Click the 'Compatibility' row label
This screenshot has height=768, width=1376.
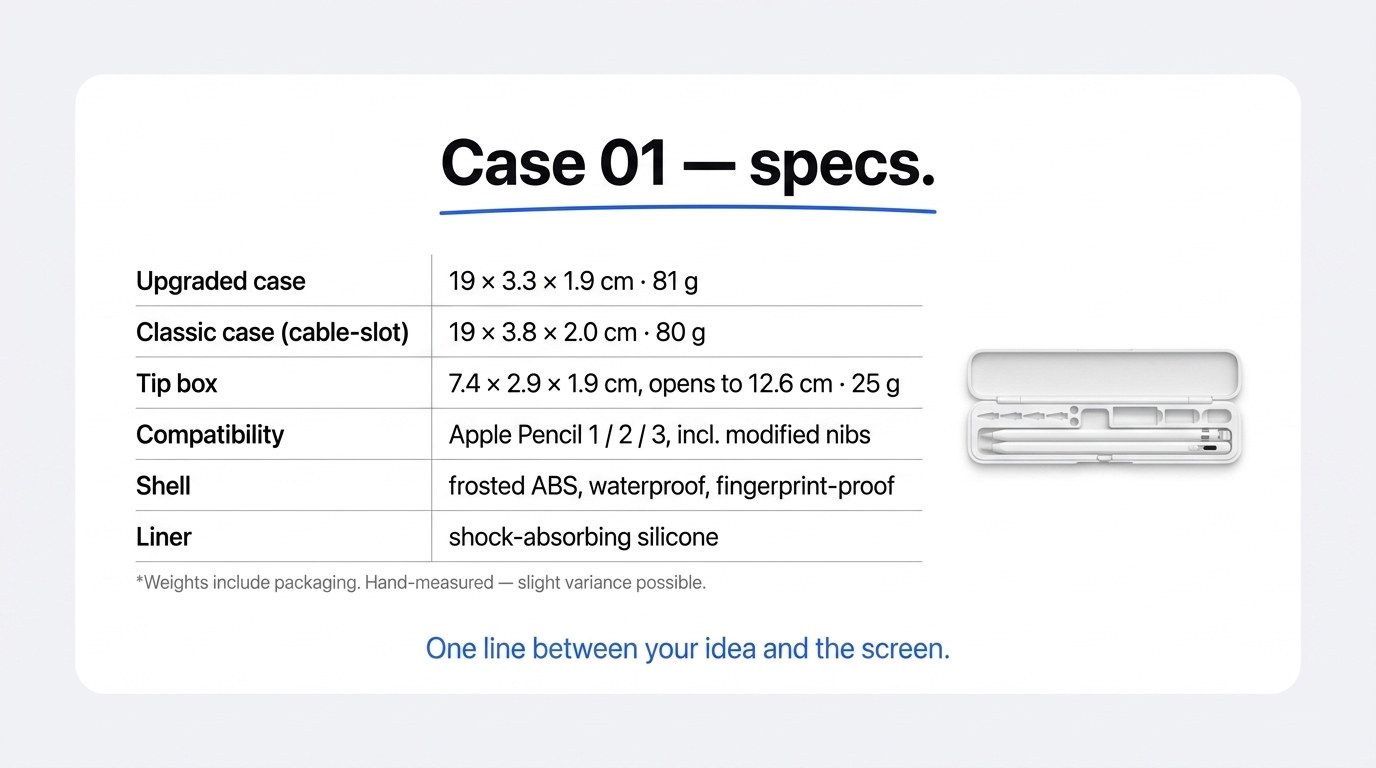[210, 435]
